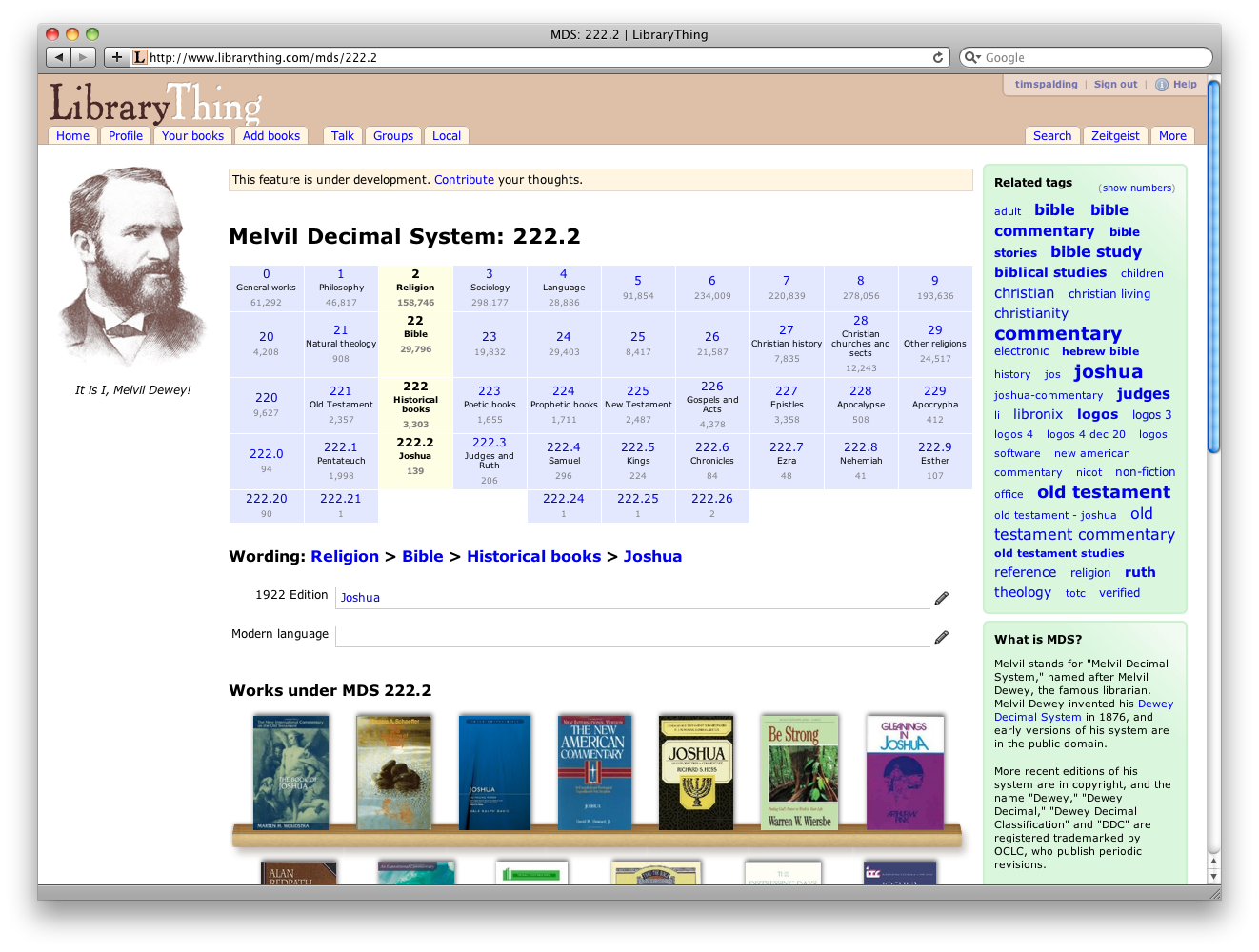This screenshot has width=1259, height=952.
Task: Click the browser Forward arrow button
Action: pyautogui.click(x=84, y=57)
